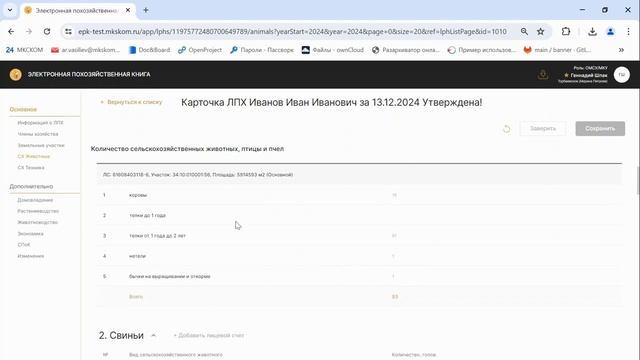Click the Геннадий Шпак user name in header
The height and width of the screenshot is (360, 640).
coord(588,76)
